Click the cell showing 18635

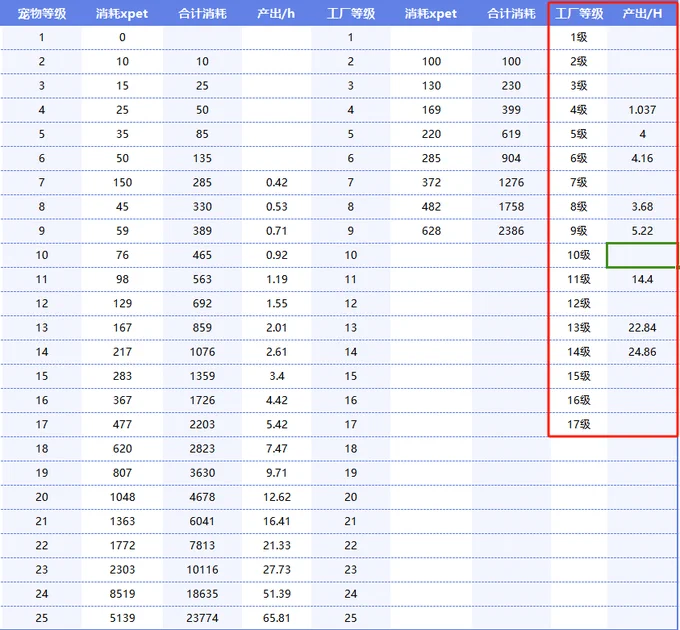tap(203, 594)
